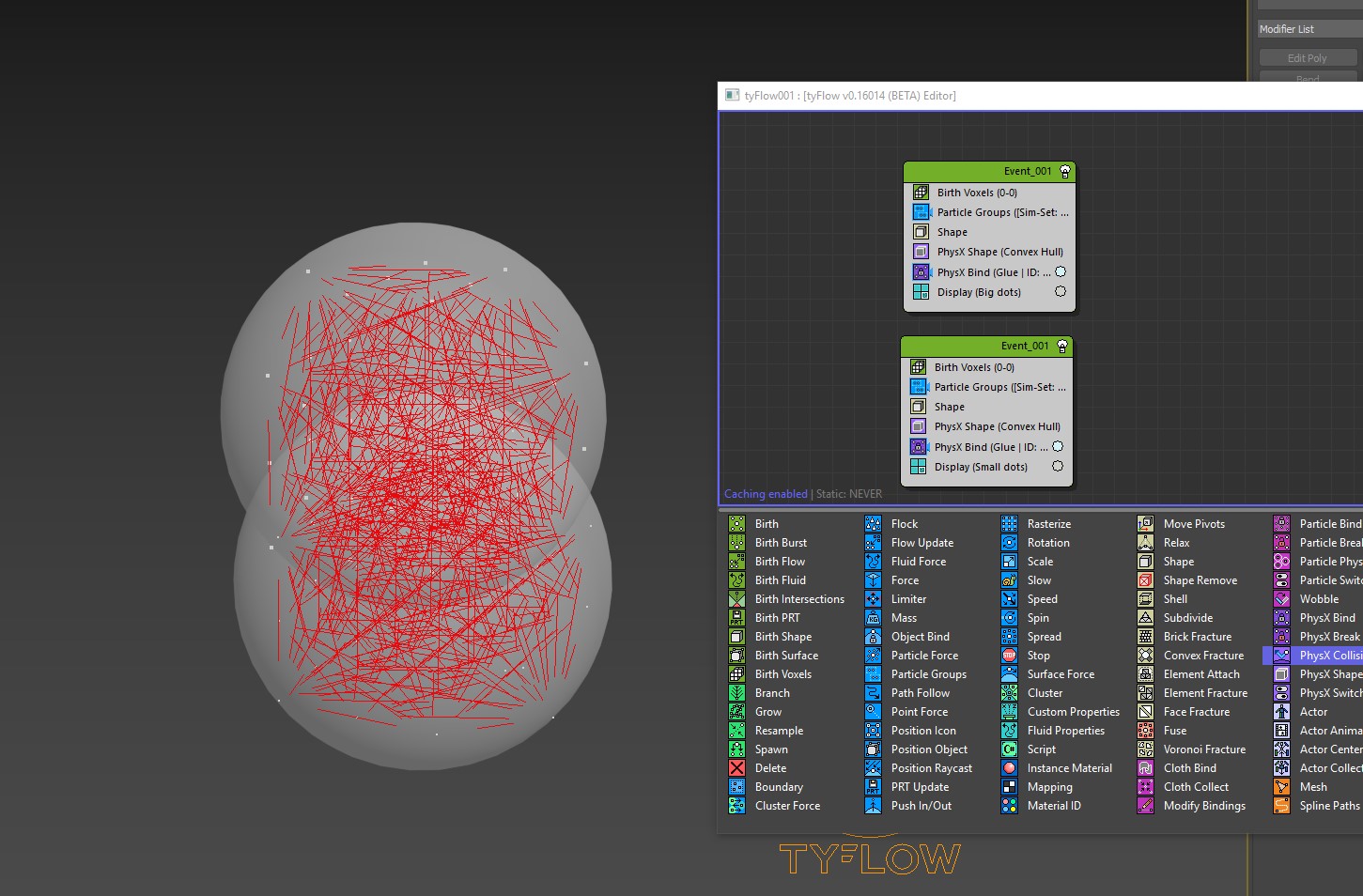This screenshot has height=896, width=1363.
Task: Click the Flock operator icon
Action: click(x=874, y=524)
